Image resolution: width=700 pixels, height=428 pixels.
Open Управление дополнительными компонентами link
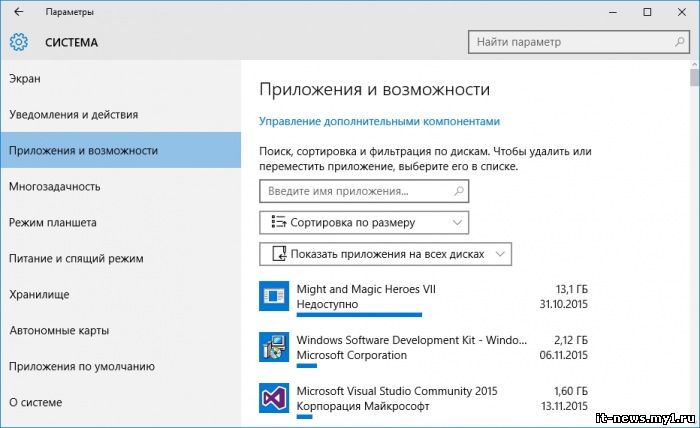point(379,121)
